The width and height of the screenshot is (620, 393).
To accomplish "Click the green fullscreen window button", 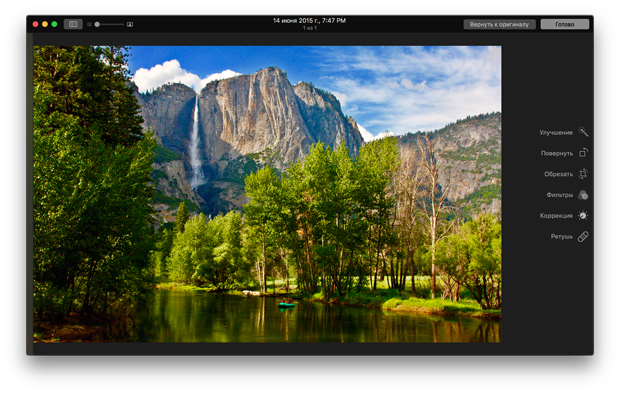I will (55, 24).
